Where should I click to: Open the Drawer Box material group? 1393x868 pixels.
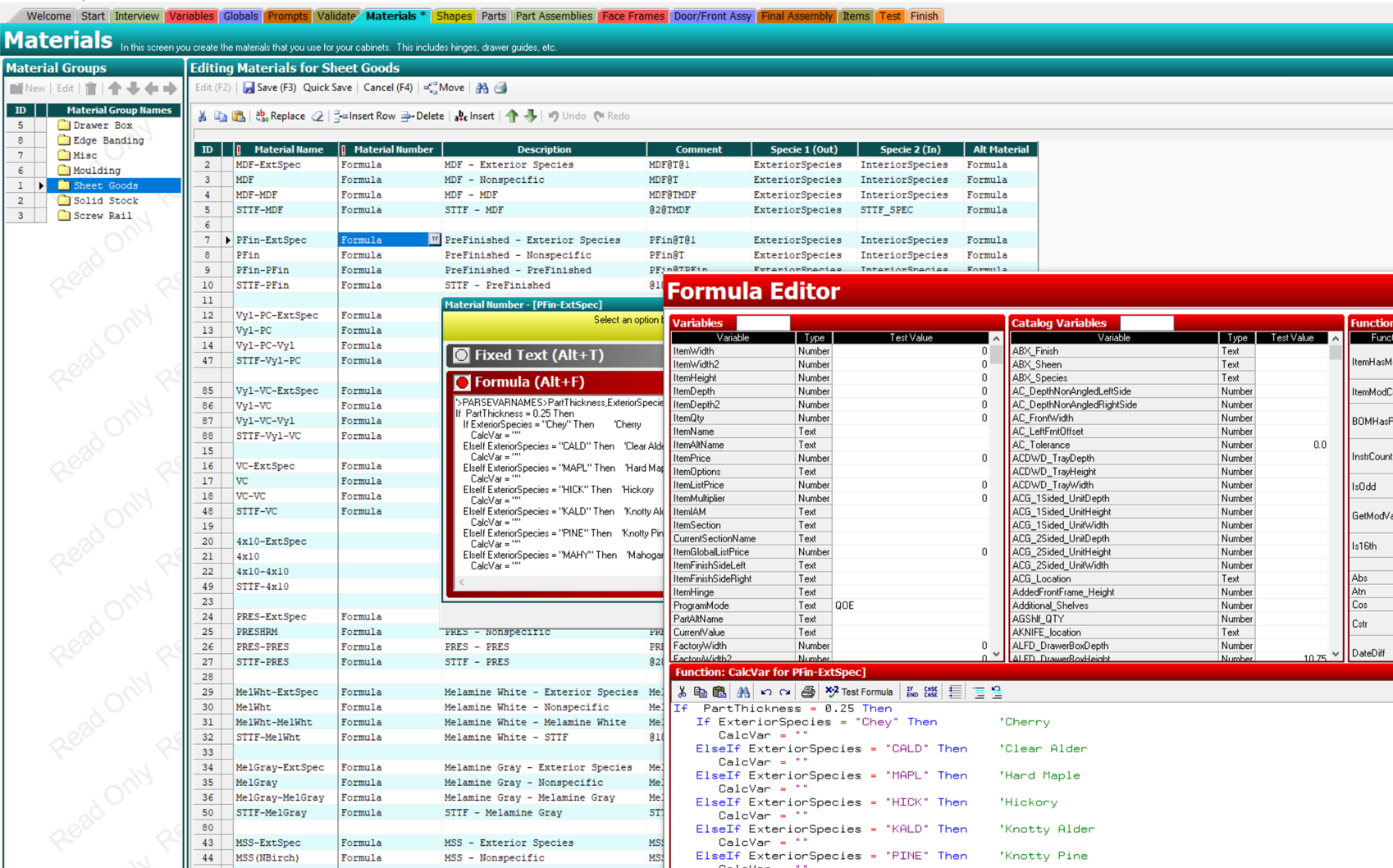pyautogui.click(x=101, y=125)
